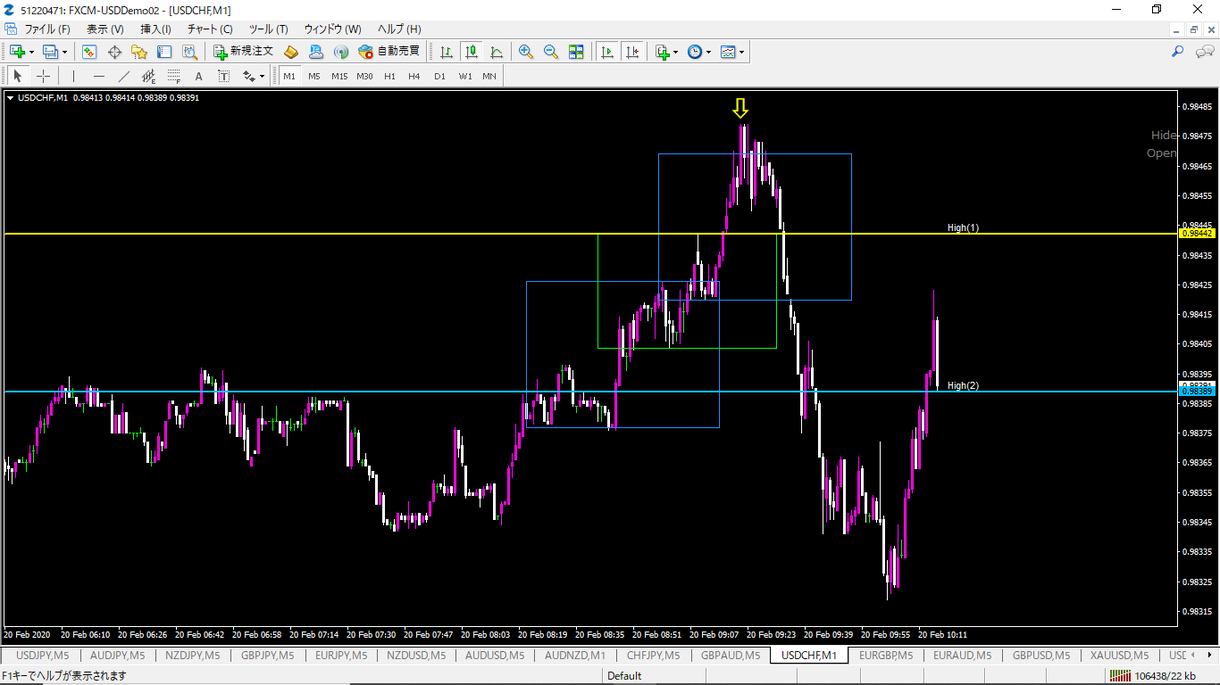Expand the indicators list dropdown arrow

pyautogui.click(x=676, y=52)
